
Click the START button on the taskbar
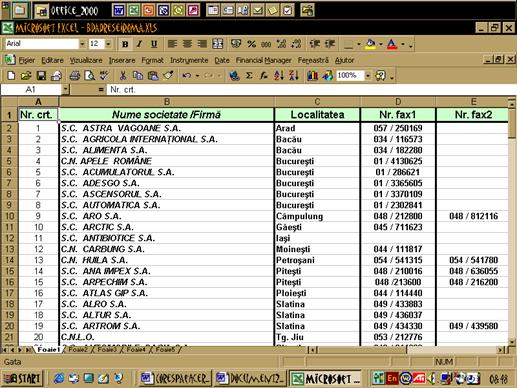coord(22,379)
